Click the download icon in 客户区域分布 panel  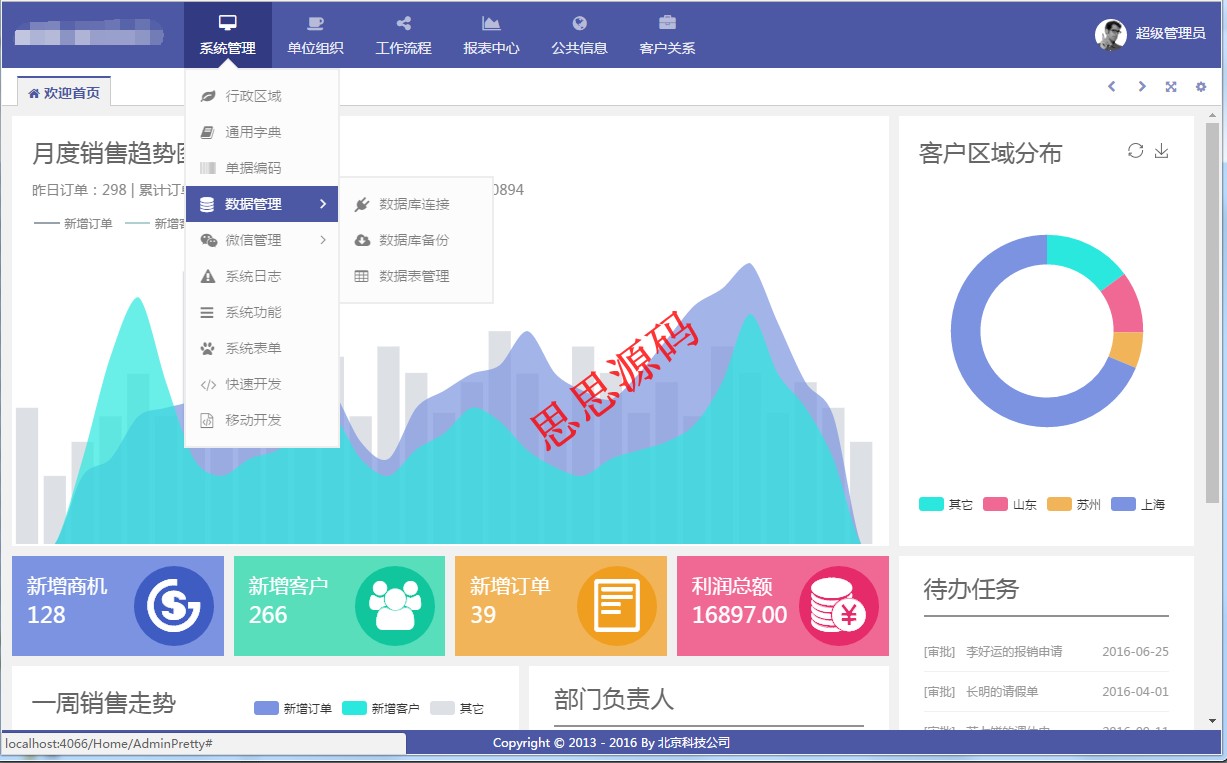1161,151
